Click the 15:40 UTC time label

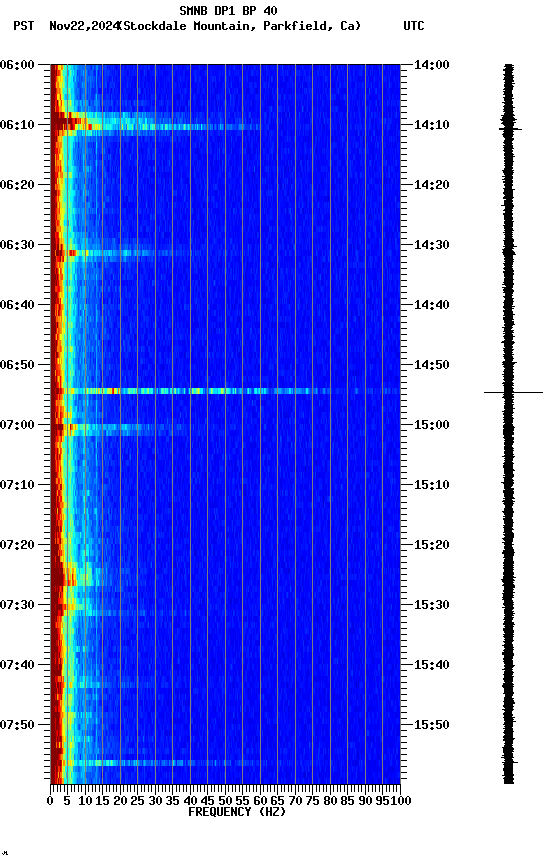coord(432,666)
